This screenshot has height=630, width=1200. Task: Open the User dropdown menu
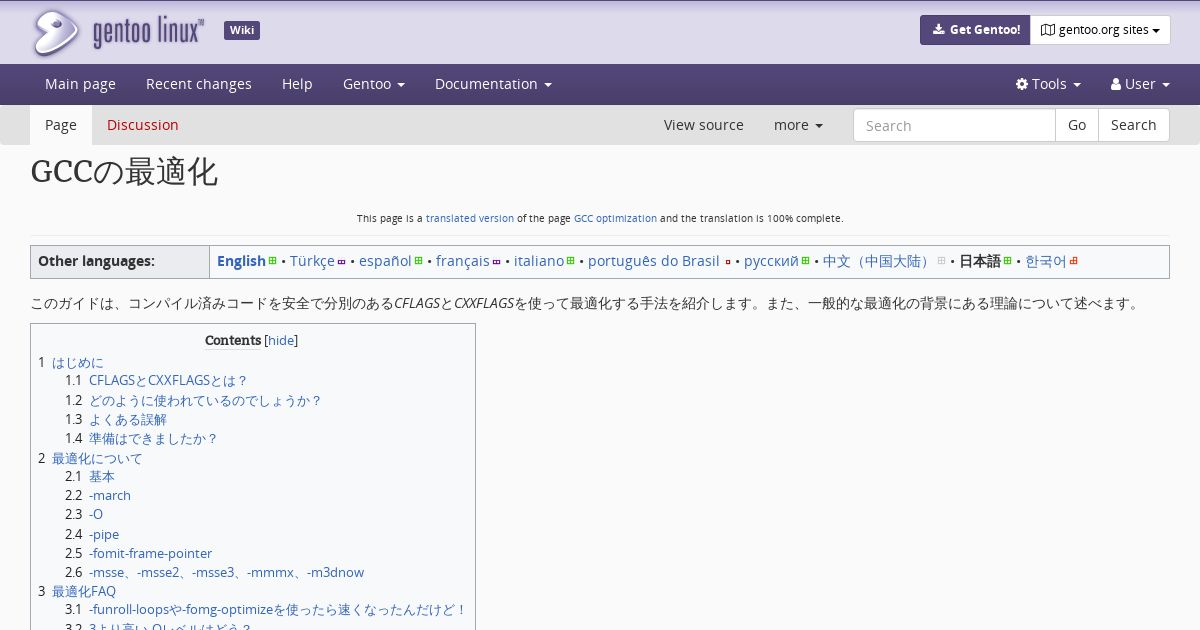(x=1140, y=84)
